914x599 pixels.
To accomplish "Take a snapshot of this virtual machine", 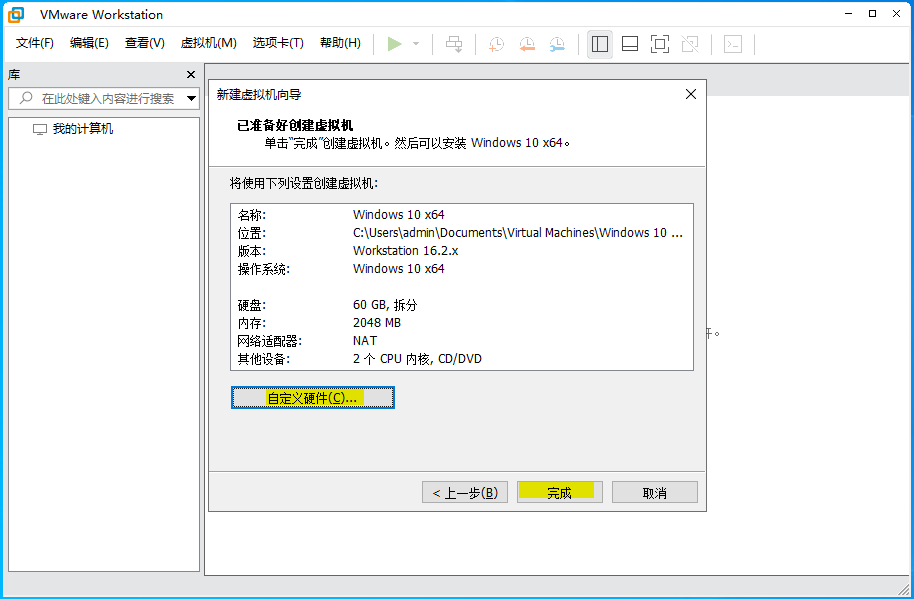I will (x=496, y=44).
